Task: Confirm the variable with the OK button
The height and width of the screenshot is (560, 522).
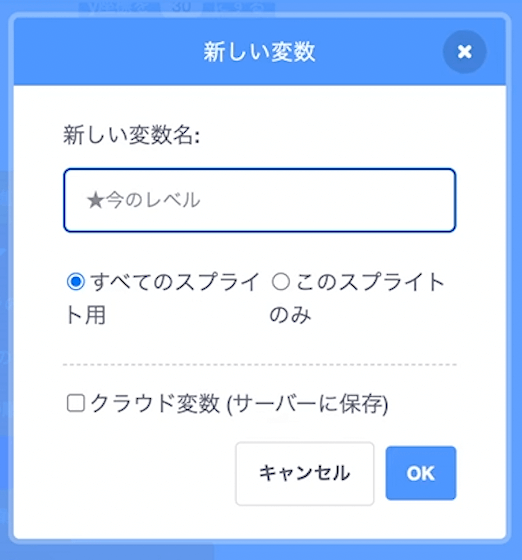Action: [421, 473]
